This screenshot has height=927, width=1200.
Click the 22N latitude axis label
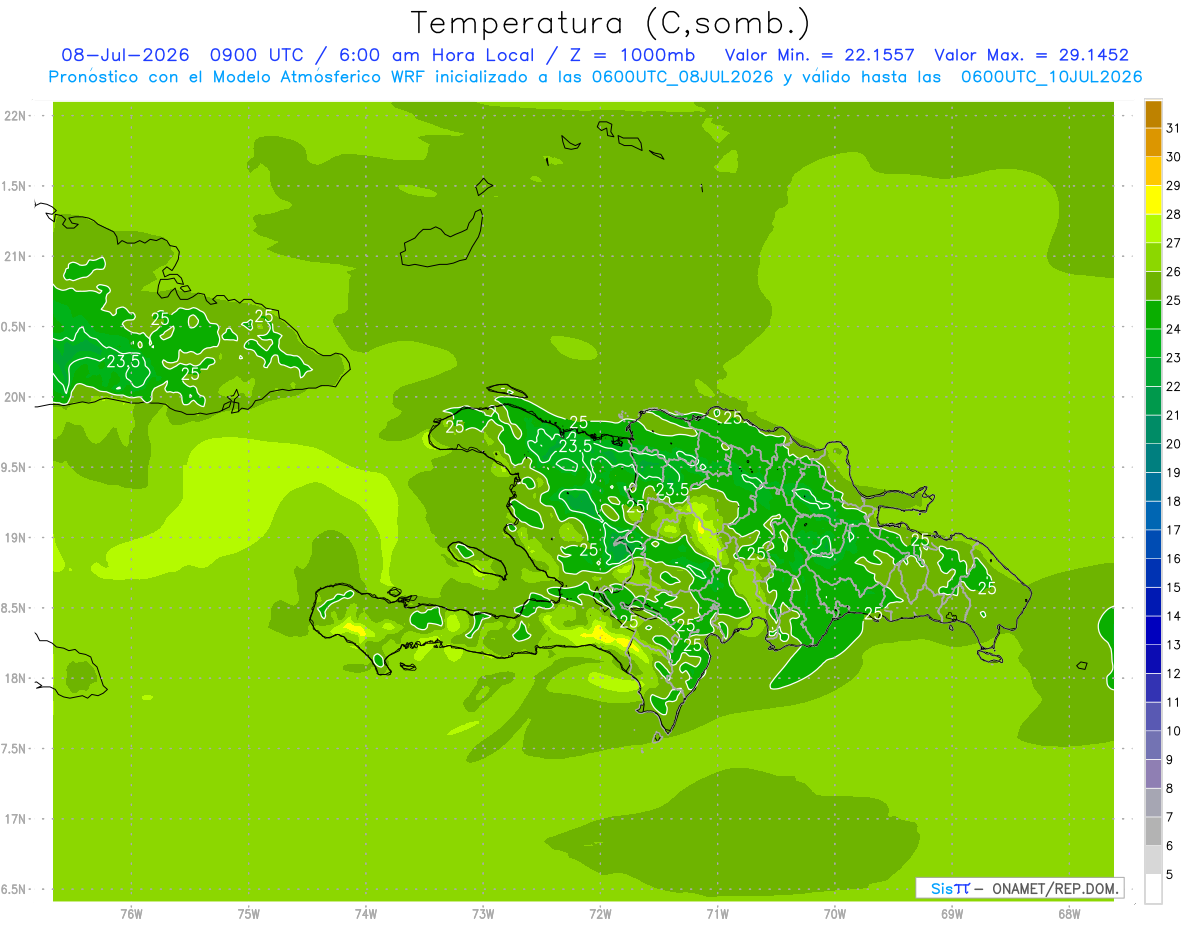click(x=15, y=116)
